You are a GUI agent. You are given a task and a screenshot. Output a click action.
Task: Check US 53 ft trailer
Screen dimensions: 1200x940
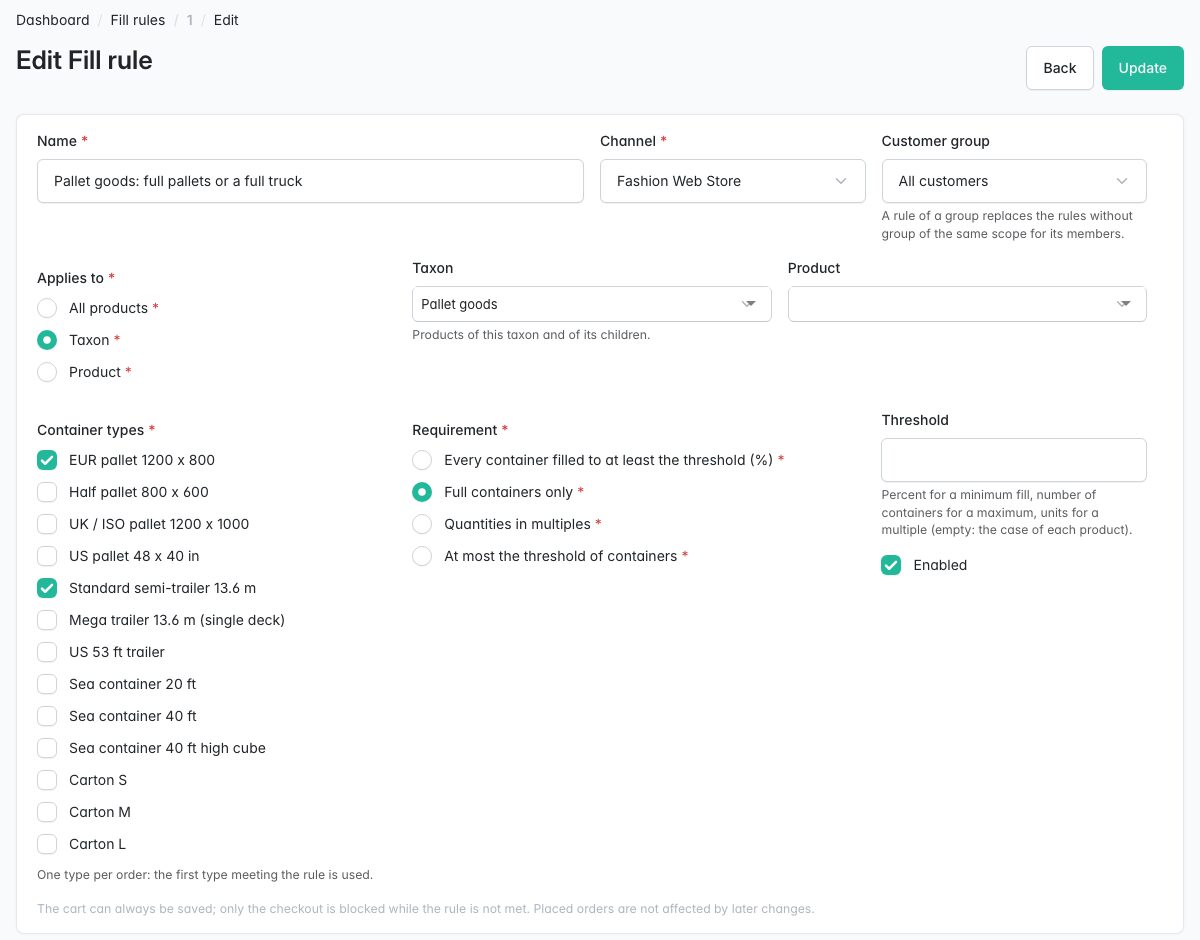[x=47, y=652]
